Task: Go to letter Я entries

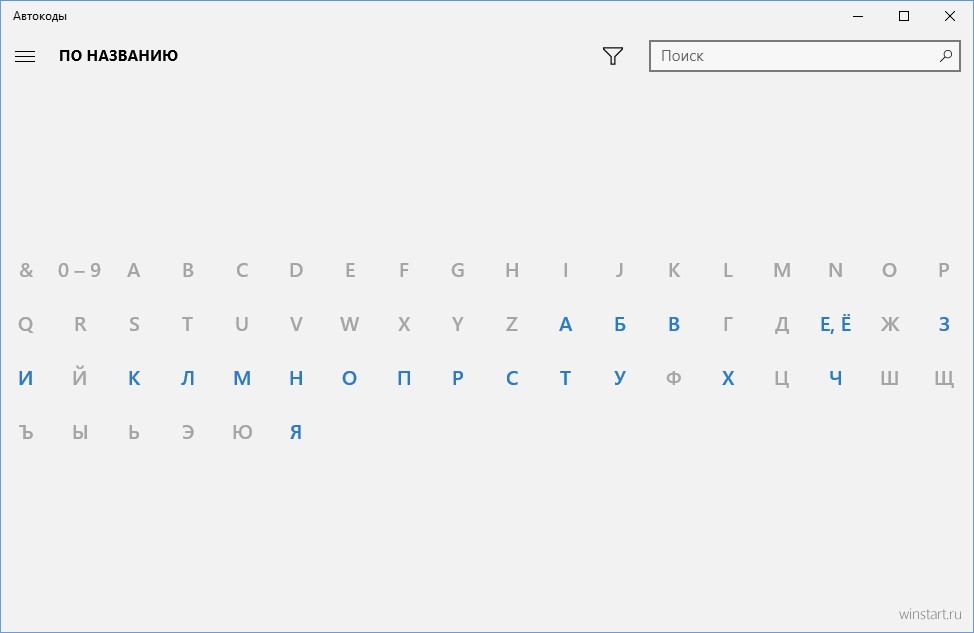Action: tap(296, 432)
